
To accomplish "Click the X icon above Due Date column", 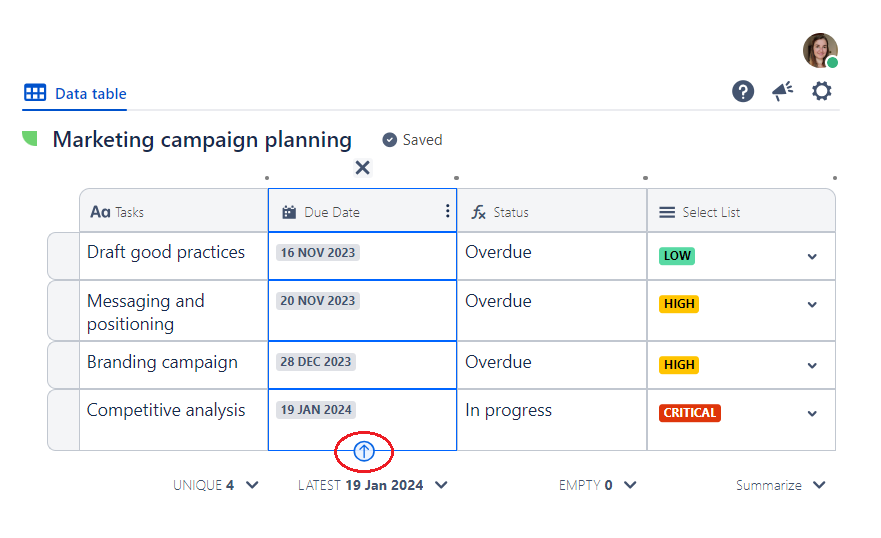I will click(363, 168).
